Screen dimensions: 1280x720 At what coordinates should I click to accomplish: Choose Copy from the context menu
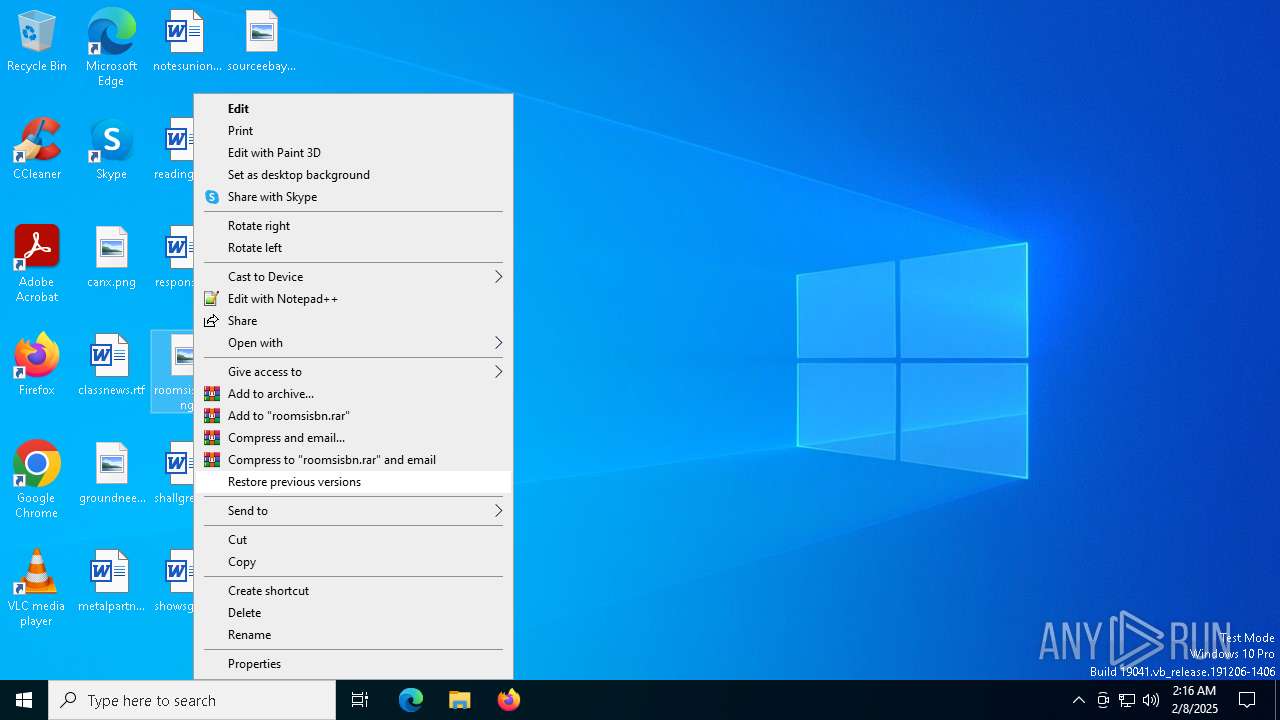pyautogui.click(x=353, y=562)
